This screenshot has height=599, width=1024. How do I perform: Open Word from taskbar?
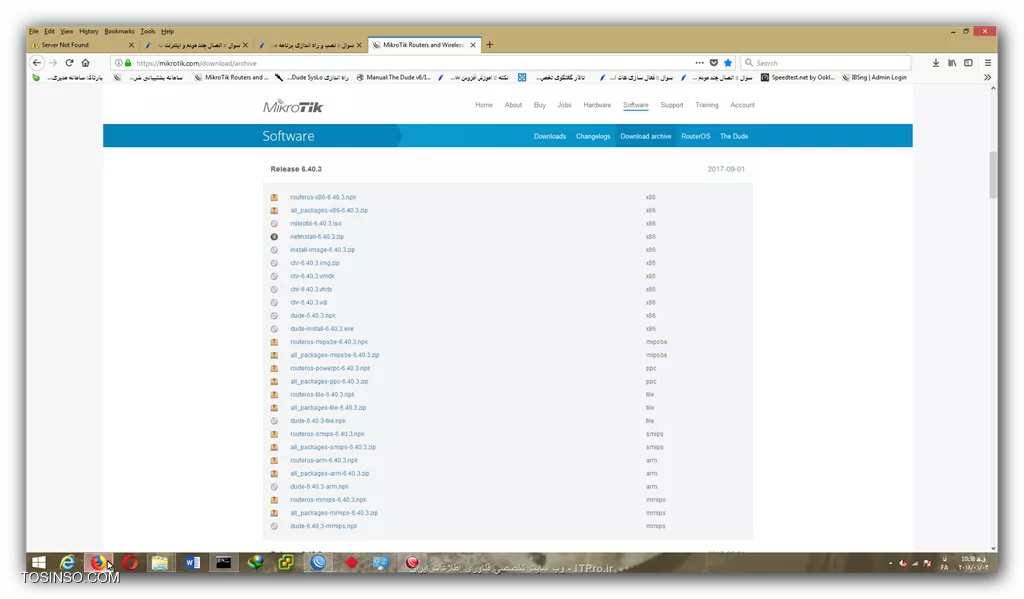(x=192, y=562)
